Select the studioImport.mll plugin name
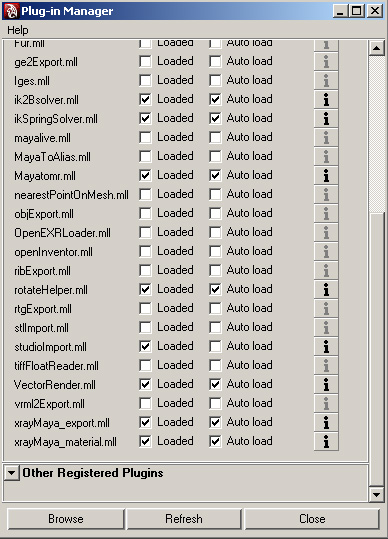 [x=50, y=347]
